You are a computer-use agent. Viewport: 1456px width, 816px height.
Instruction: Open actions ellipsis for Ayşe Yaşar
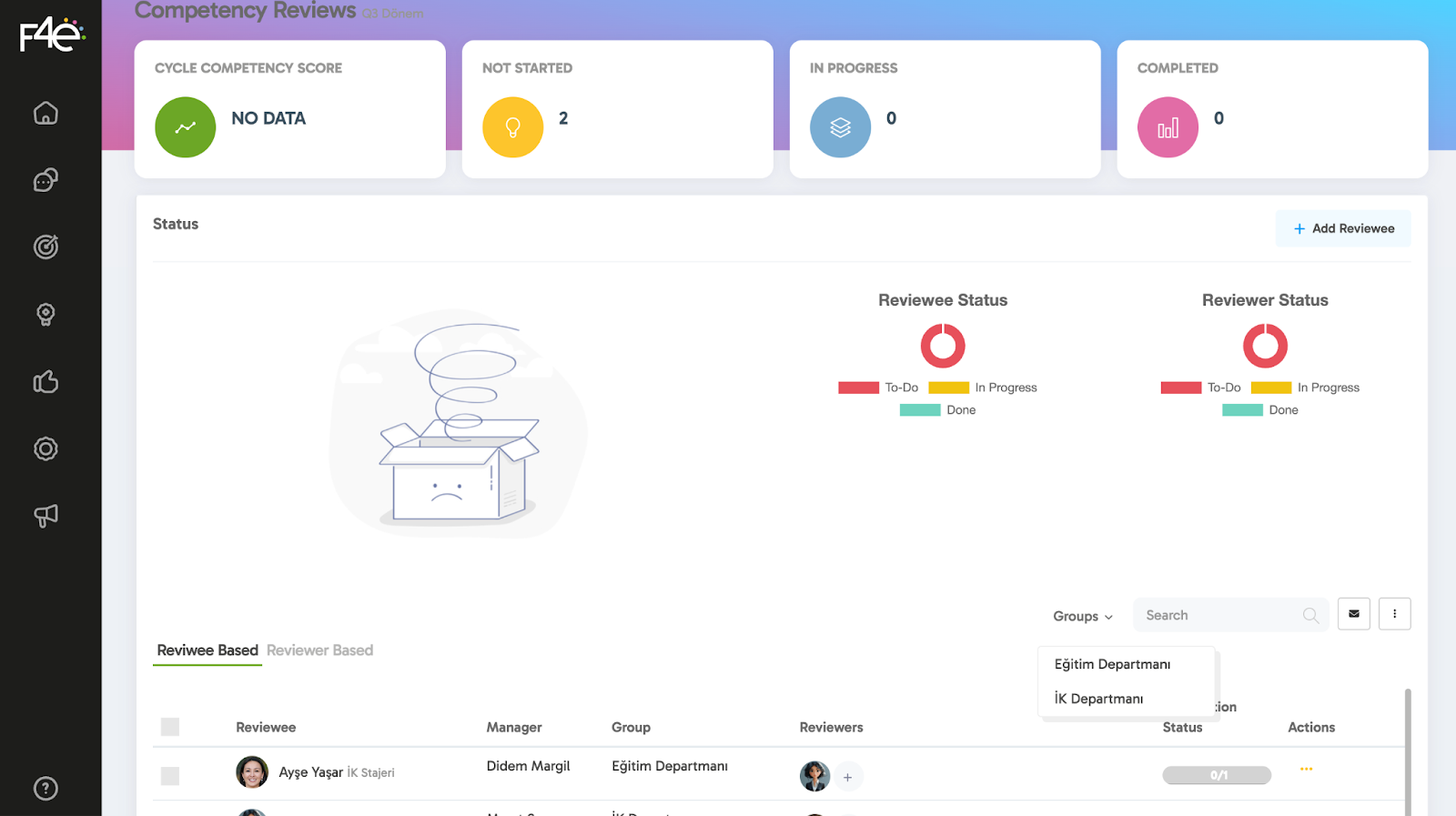point(1306,770)
